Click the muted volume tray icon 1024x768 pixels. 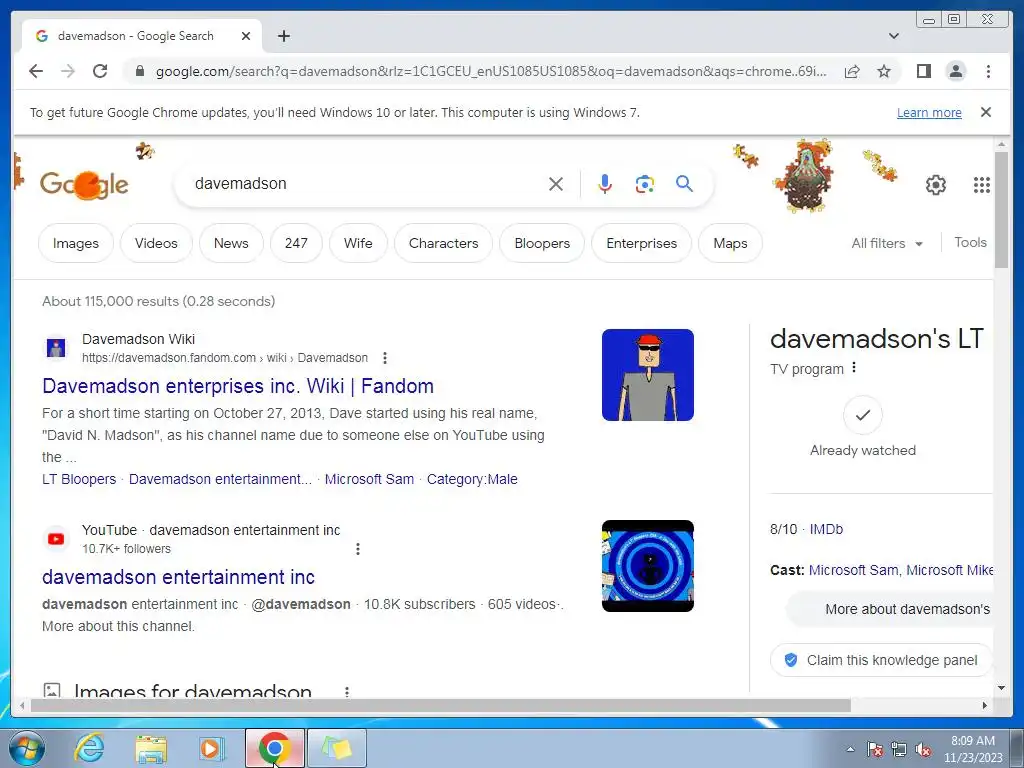(x=923, y=750)
